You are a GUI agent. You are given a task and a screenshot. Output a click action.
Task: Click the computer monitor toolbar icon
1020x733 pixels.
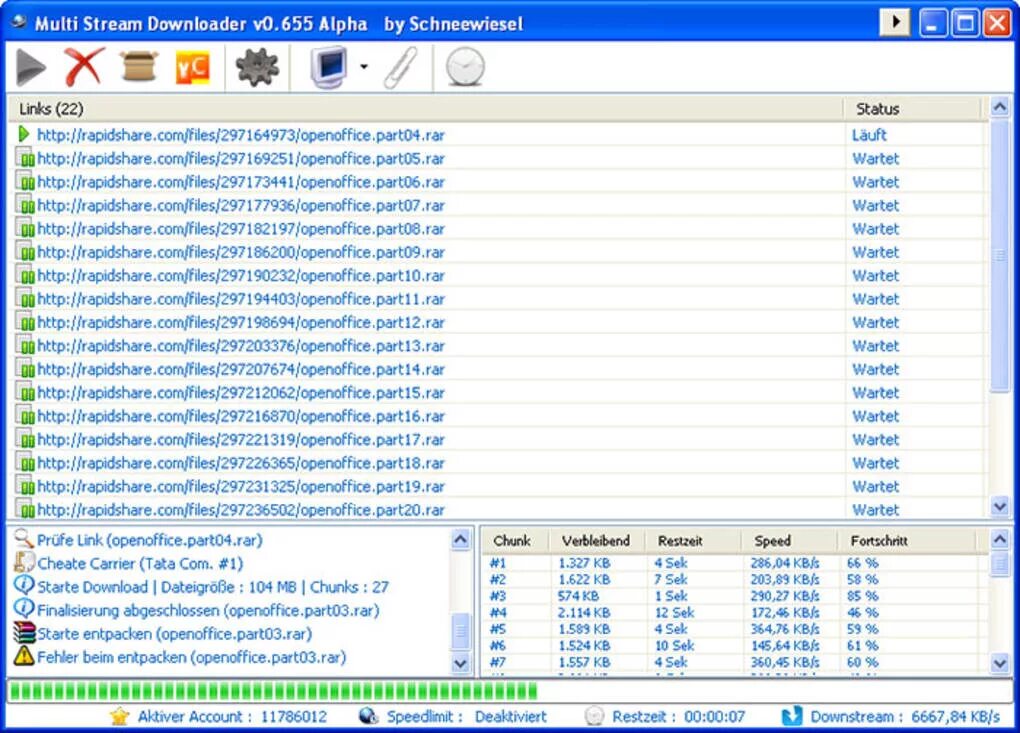[x=330, y=67]
